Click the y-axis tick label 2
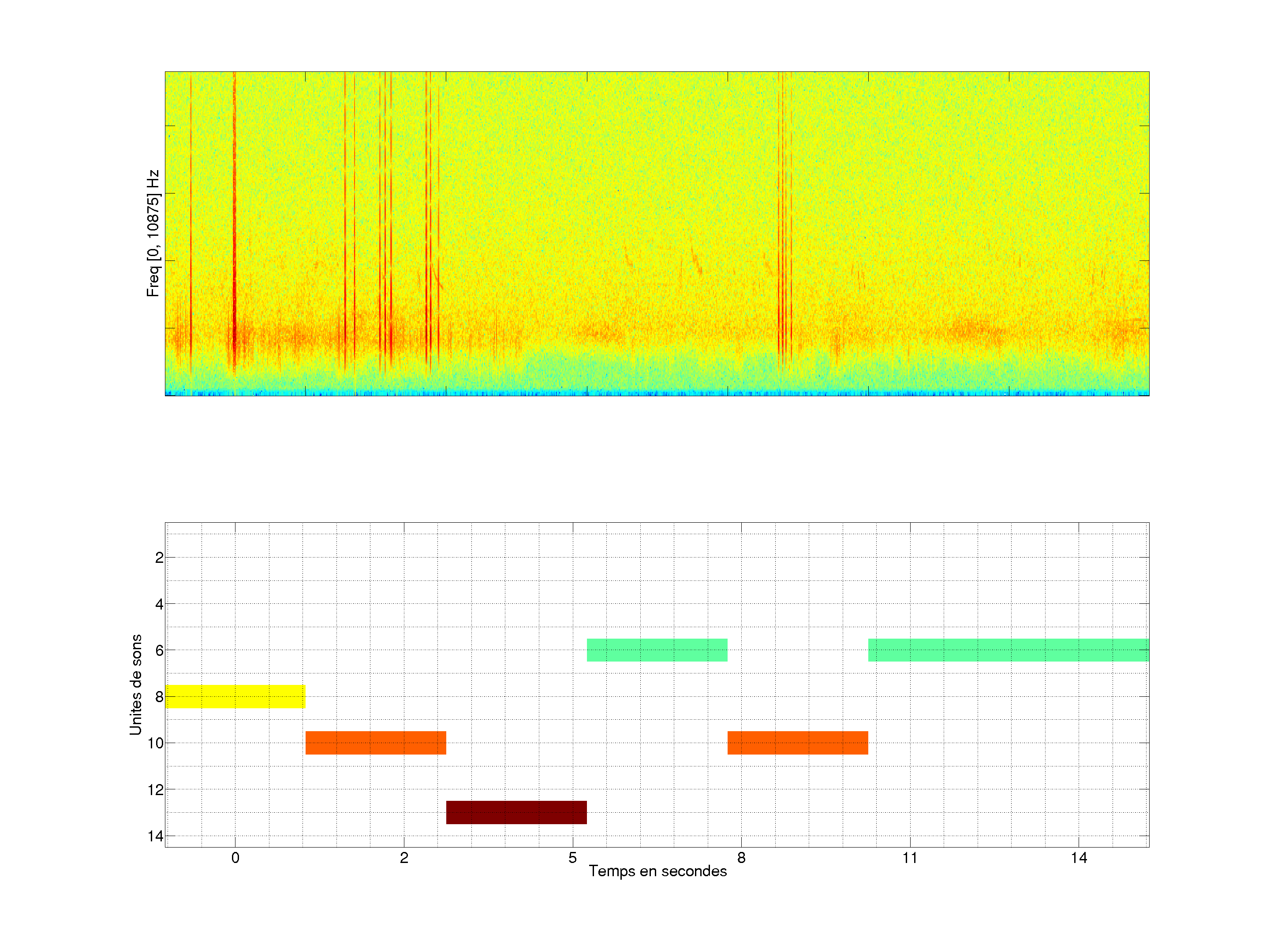1270x952 pixels. pos(159,557)
